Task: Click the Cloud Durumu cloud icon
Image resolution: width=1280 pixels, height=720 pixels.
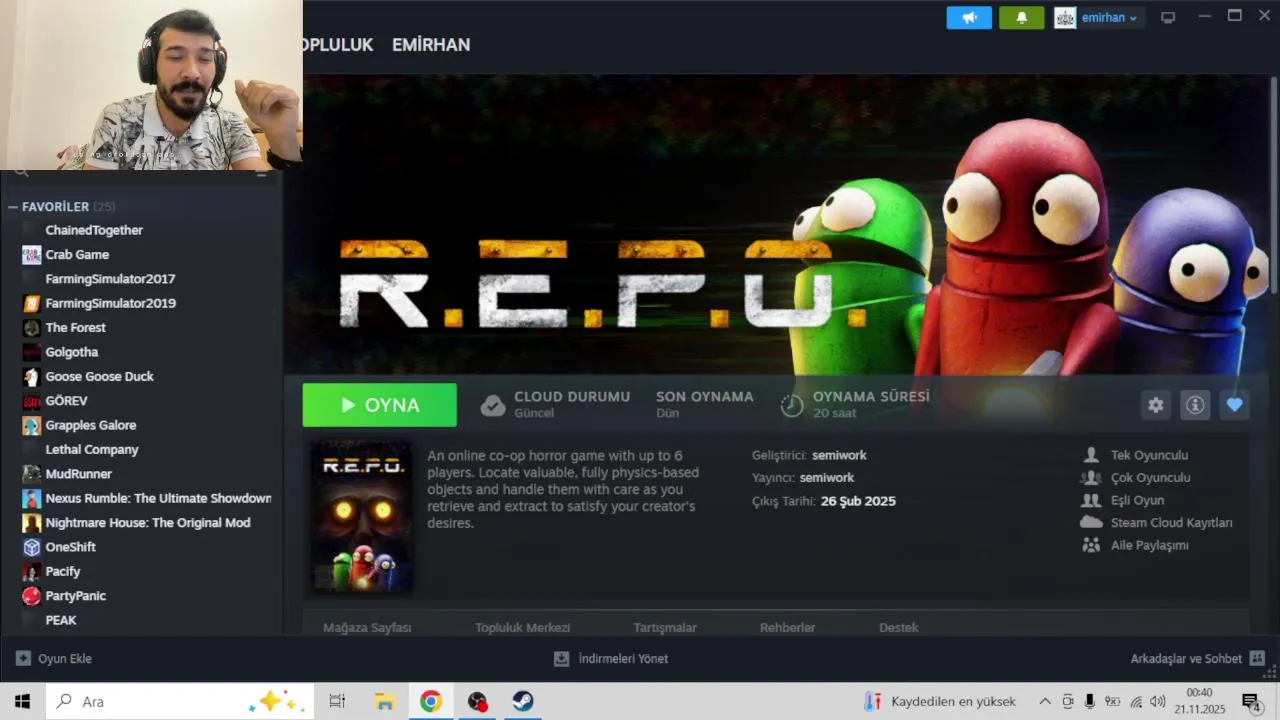Action: click(x=493, y=405)
